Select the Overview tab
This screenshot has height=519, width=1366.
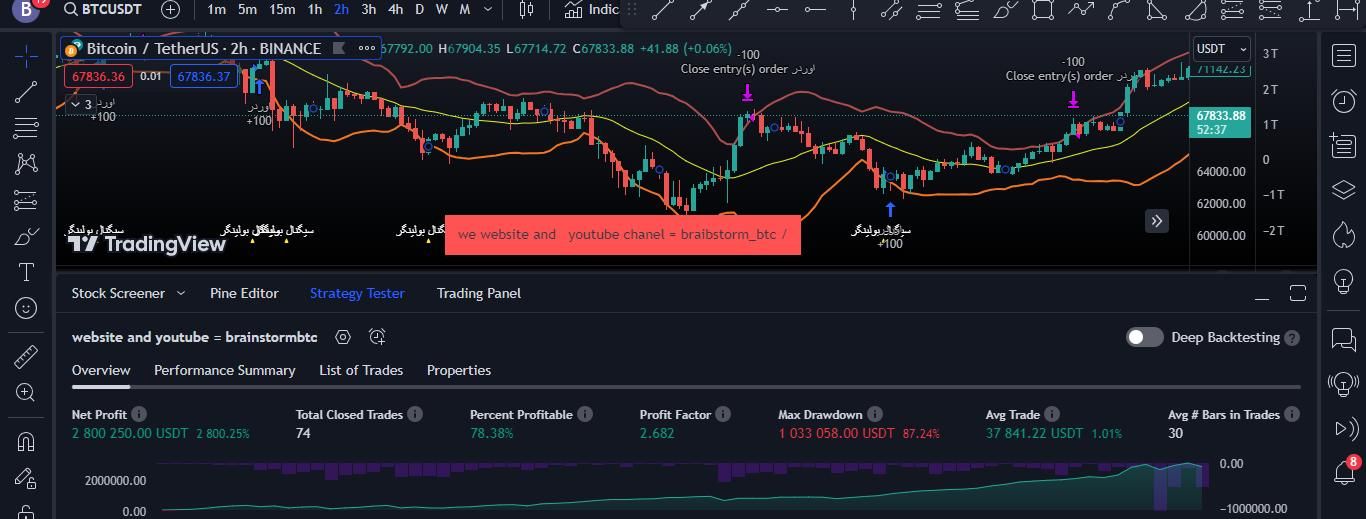[101, 370]
